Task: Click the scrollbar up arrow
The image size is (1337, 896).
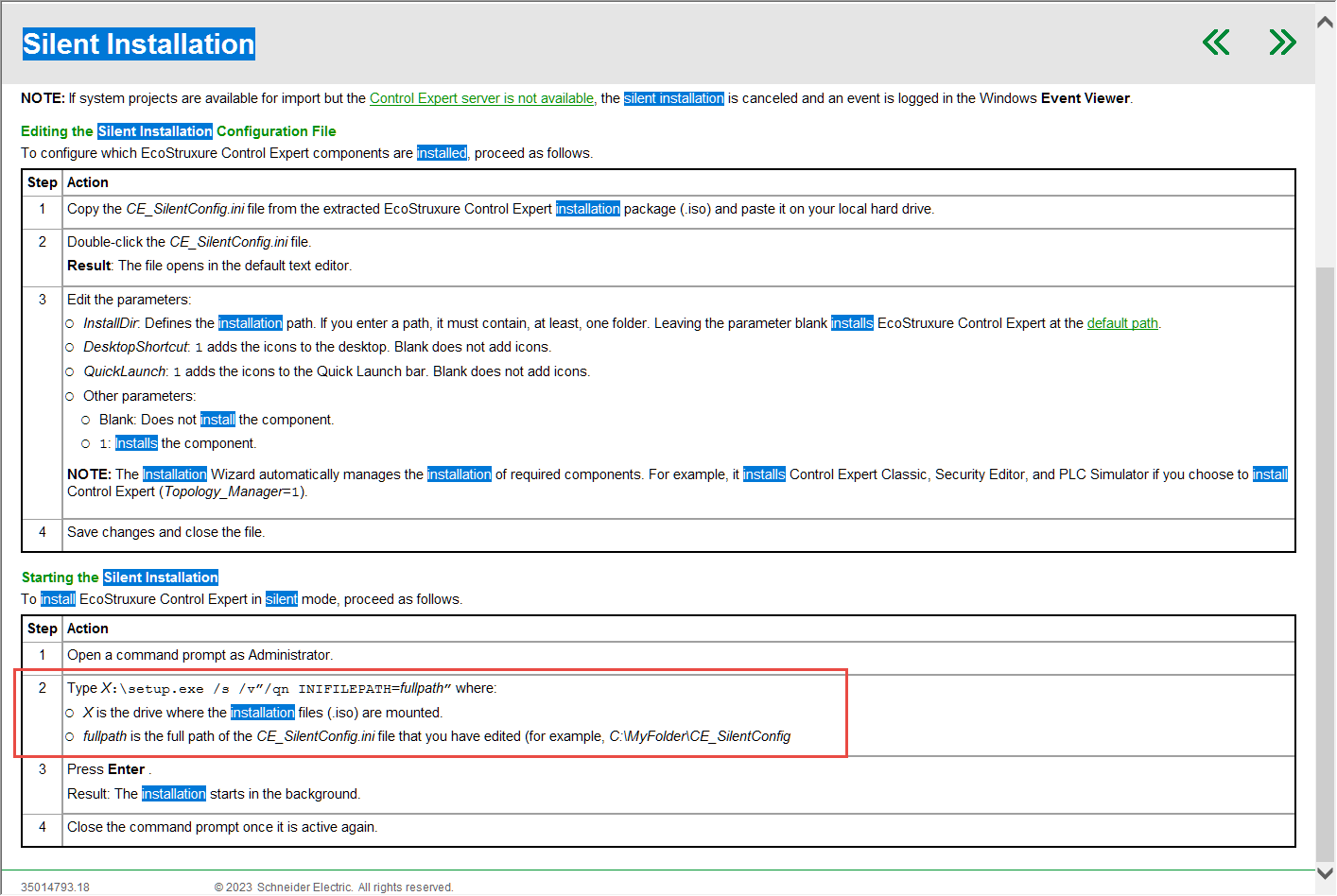Action: (1326, 22)
